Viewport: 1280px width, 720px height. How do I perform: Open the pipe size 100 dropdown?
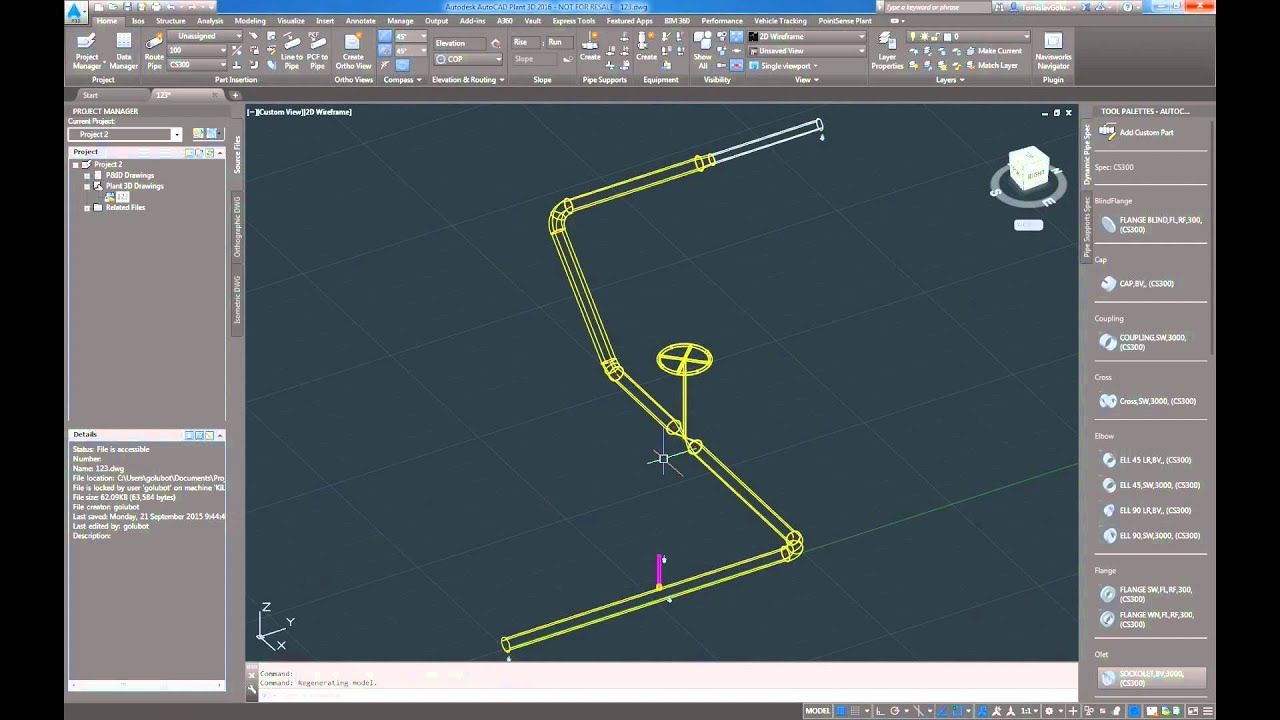pyautogui.click(x=198, y=50)
